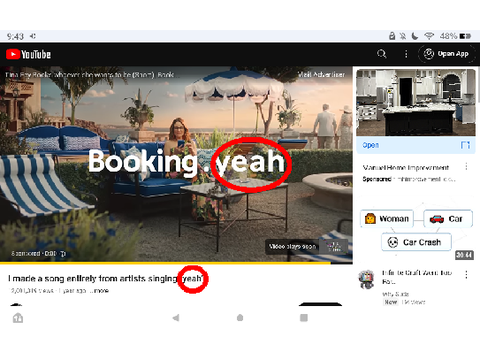This screenshot has width=480, height=360.
Task: Tap the 9:43 clock in status bar
Action: [x=15, y=36]
